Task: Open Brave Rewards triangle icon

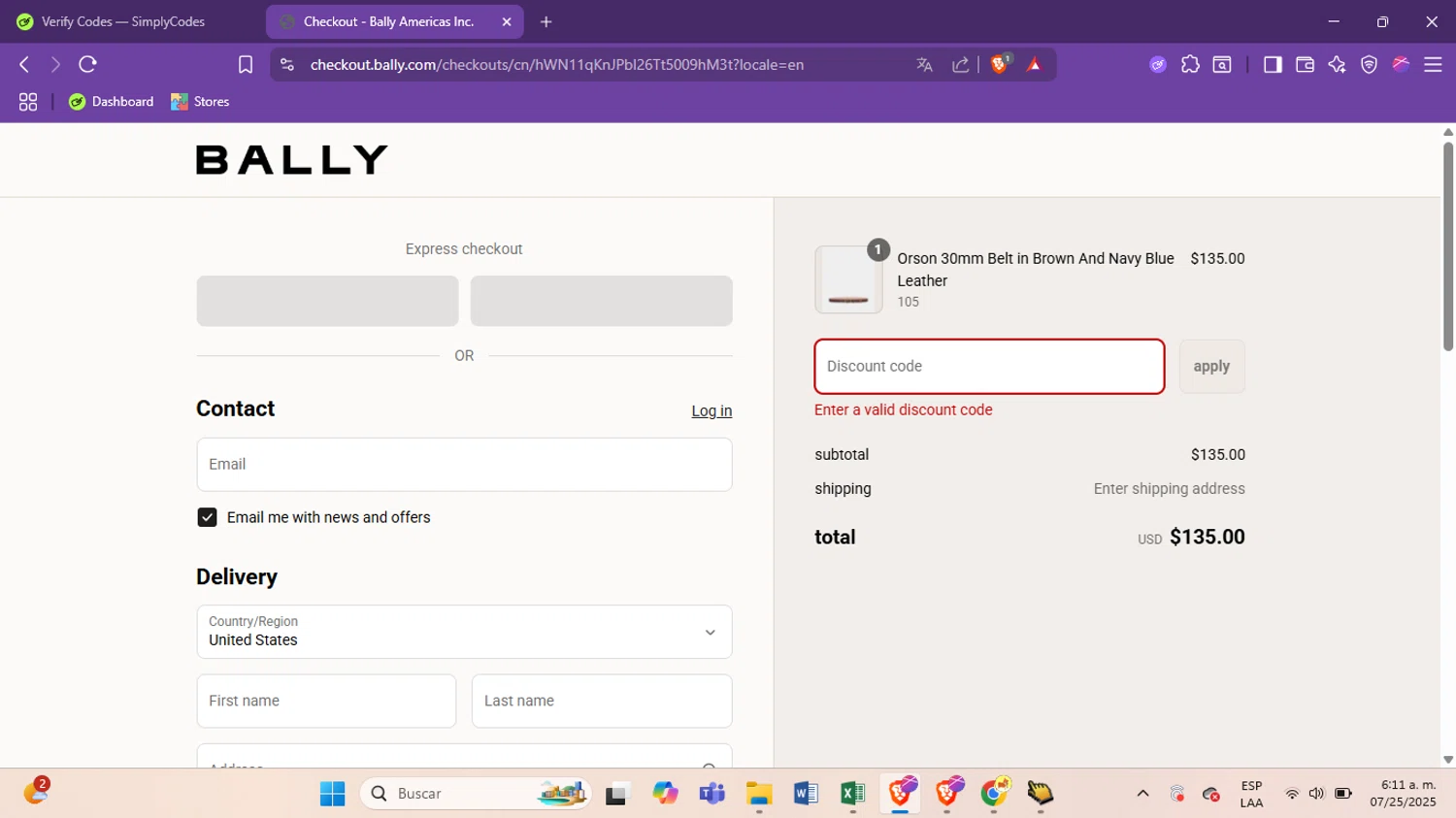Action: point(1034,64)
